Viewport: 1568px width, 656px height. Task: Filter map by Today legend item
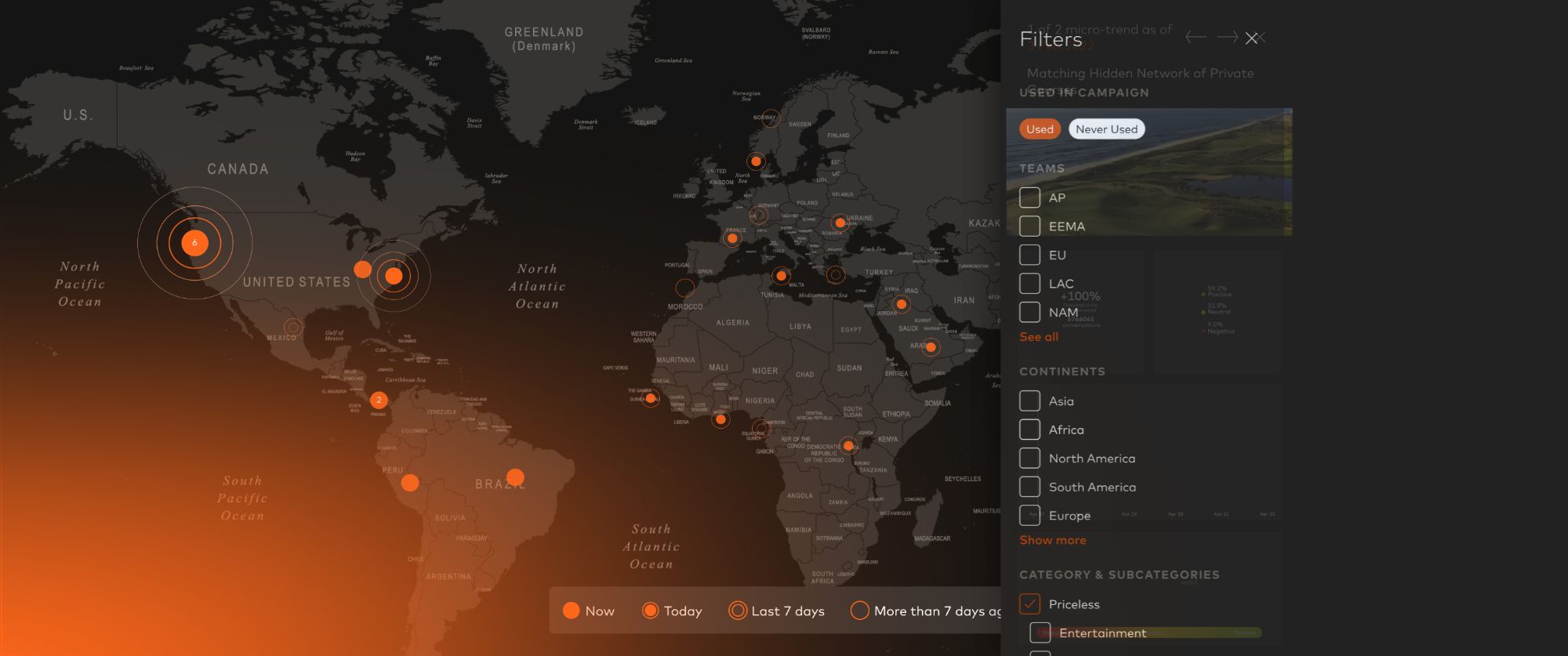[x=672, y=611]
